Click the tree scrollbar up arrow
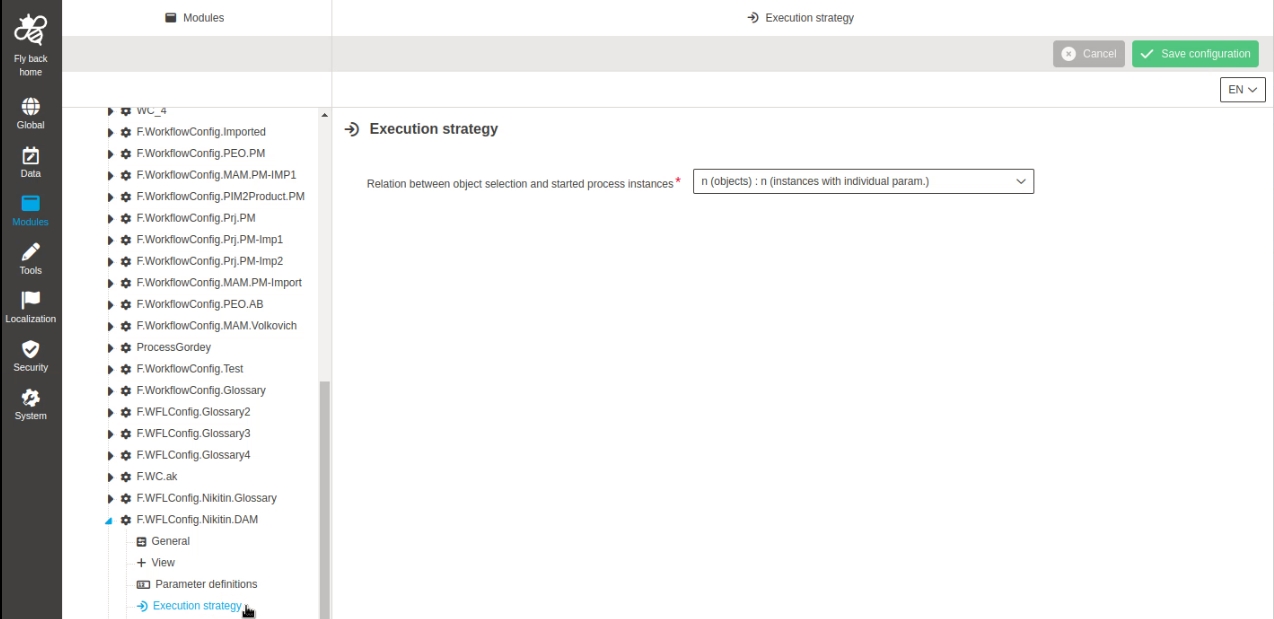1274x619 pixels. (324, 115)
